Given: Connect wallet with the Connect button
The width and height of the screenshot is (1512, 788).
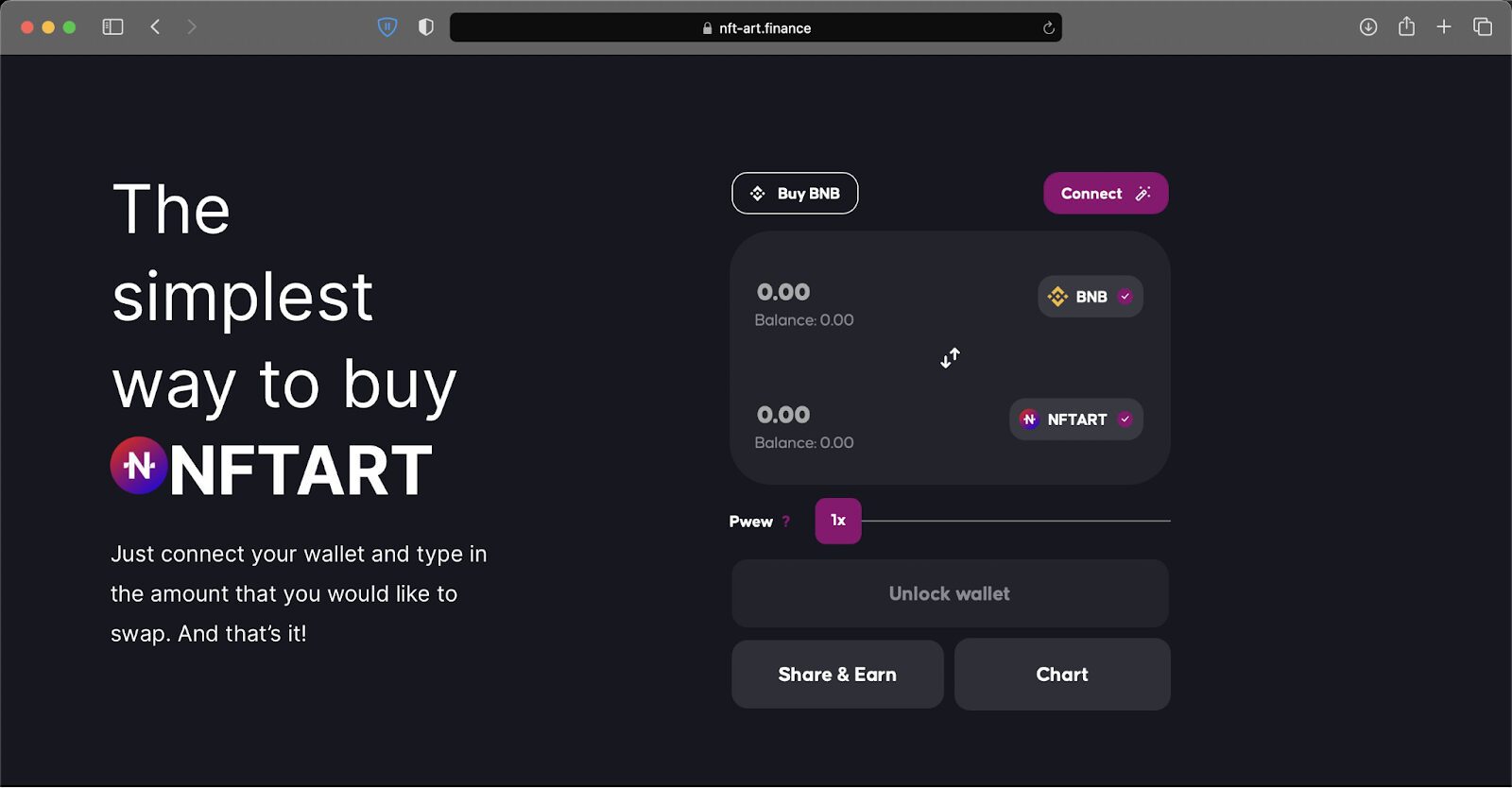Looking at the screenshot, I should [1106, 193].
